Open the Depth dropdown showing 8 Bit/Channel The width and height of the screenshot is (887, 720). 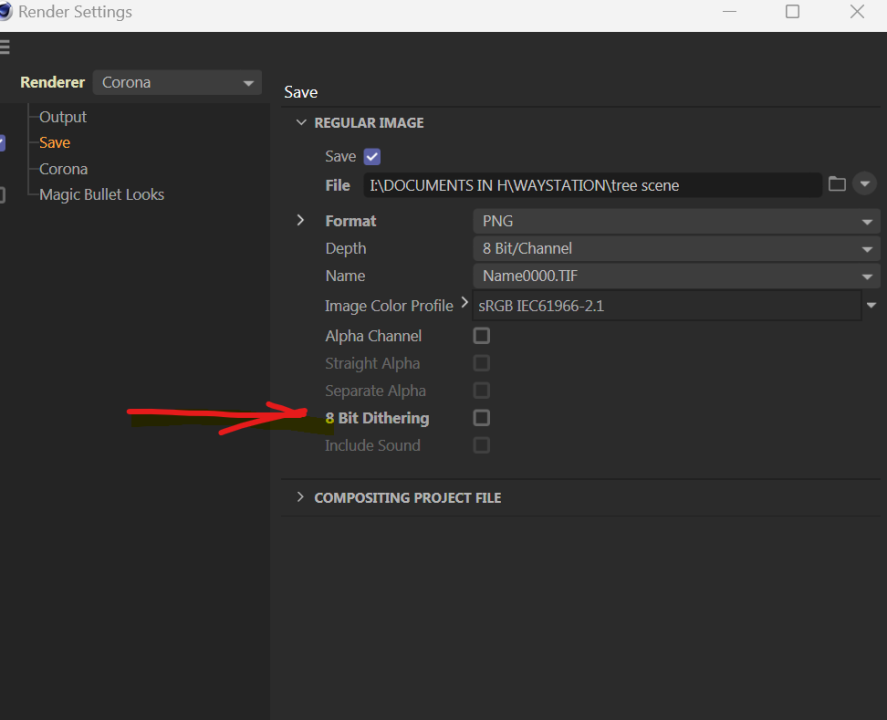(x=676, y=249)
